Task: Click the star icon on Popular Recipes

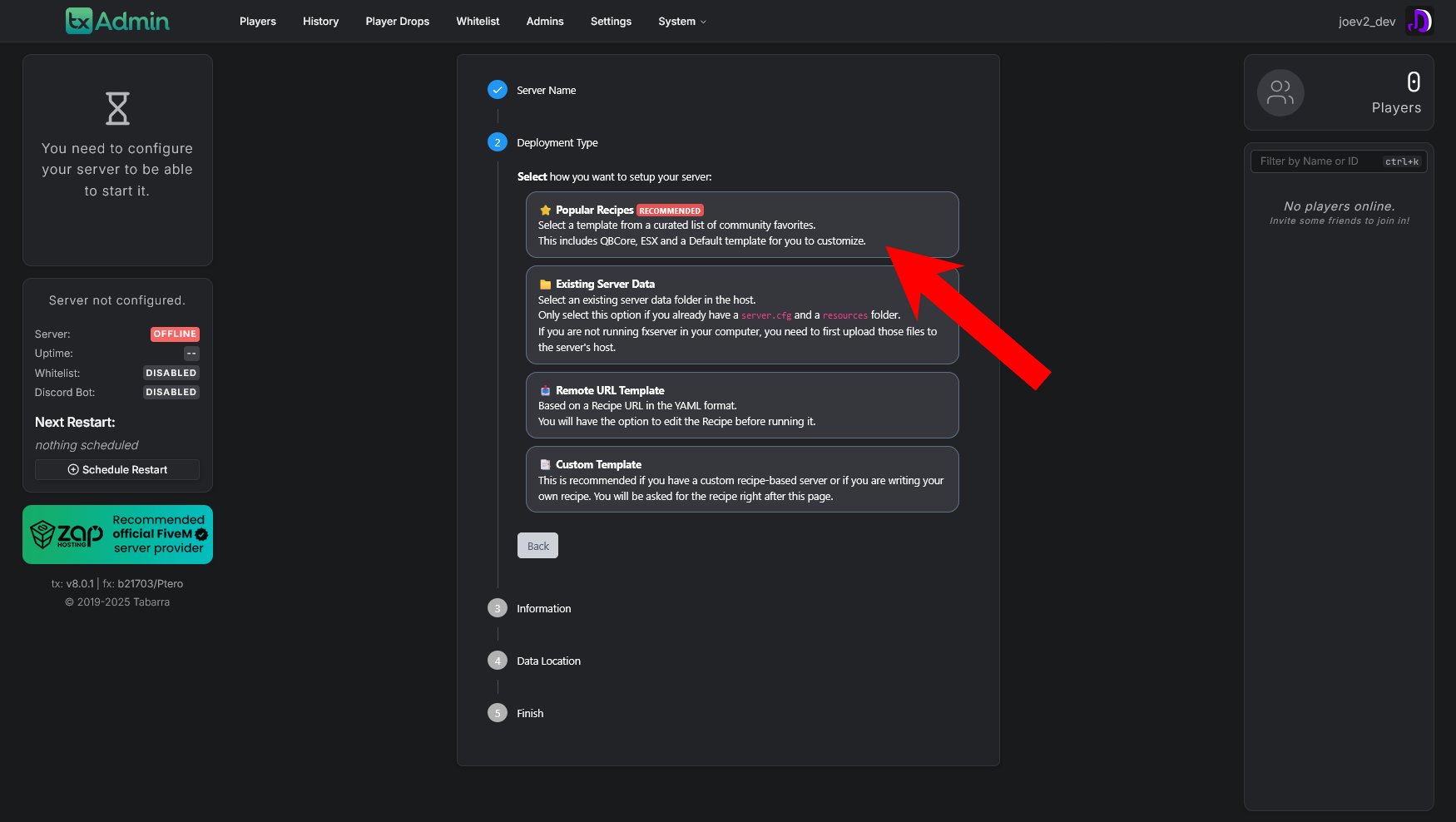Action: point(545,210)
